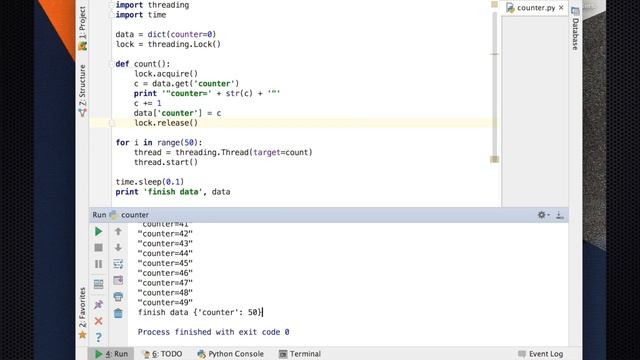The image size is (640, 360).
Task: Open the Database side panel
Action: tap(575, 29)
